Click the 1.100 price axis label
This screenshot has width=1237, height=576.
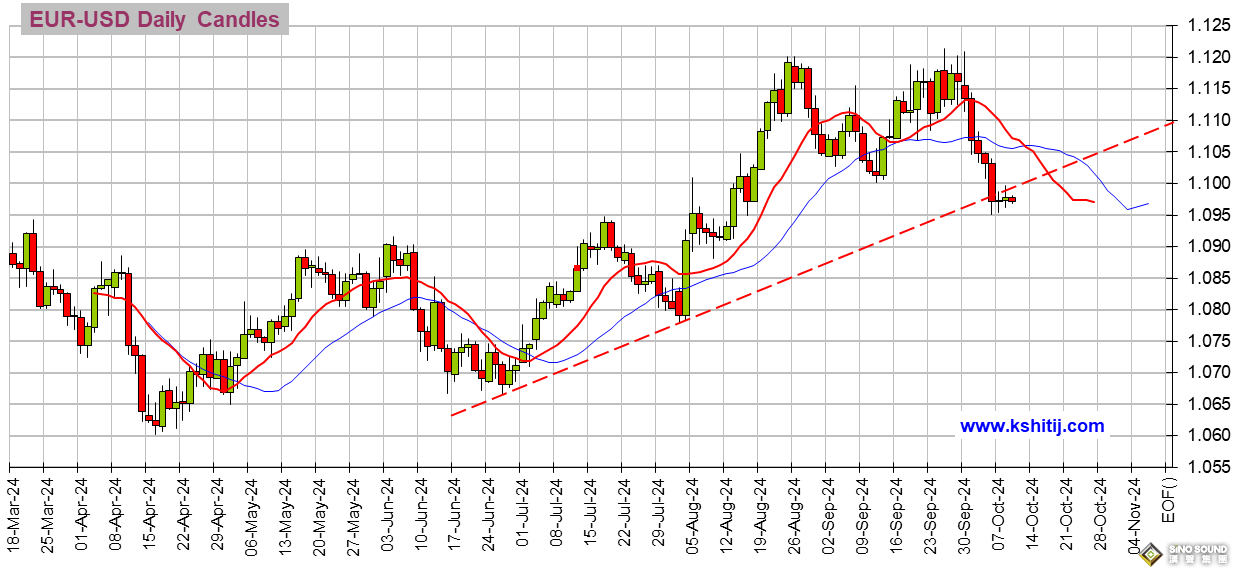point(1200,183)
